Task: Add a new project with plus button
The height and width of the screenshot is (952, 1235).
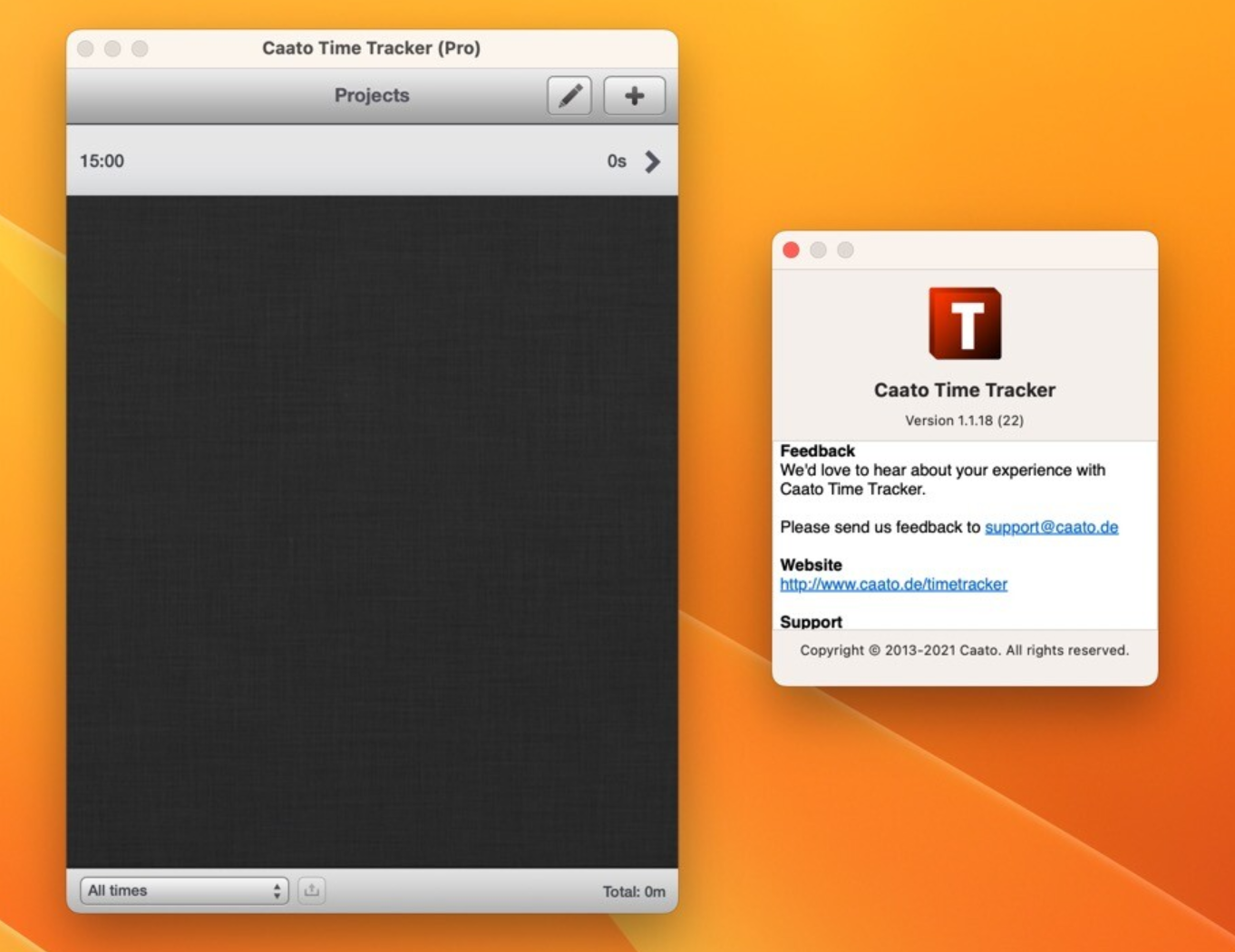Action: tap(634, 95)
